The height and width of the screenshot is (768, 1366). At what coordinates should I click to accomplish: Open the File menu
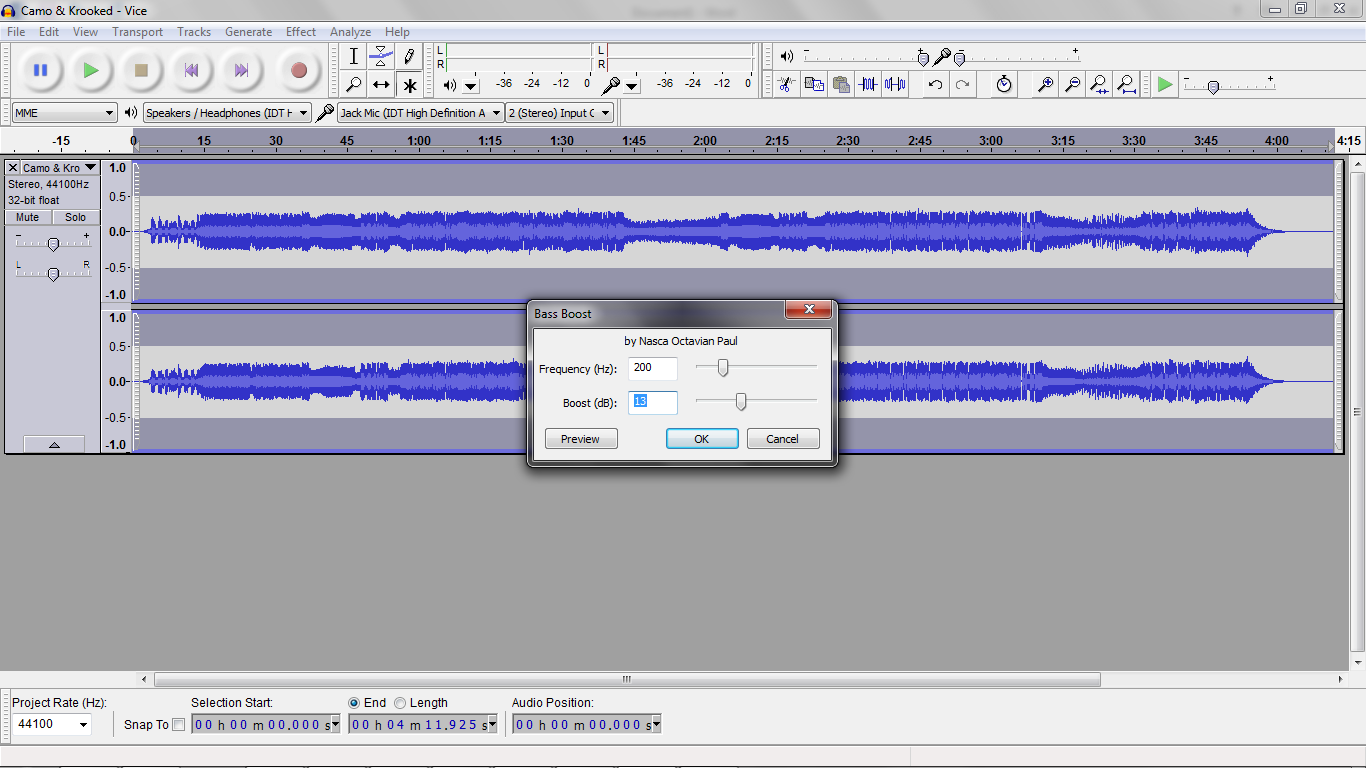(16, 32)
